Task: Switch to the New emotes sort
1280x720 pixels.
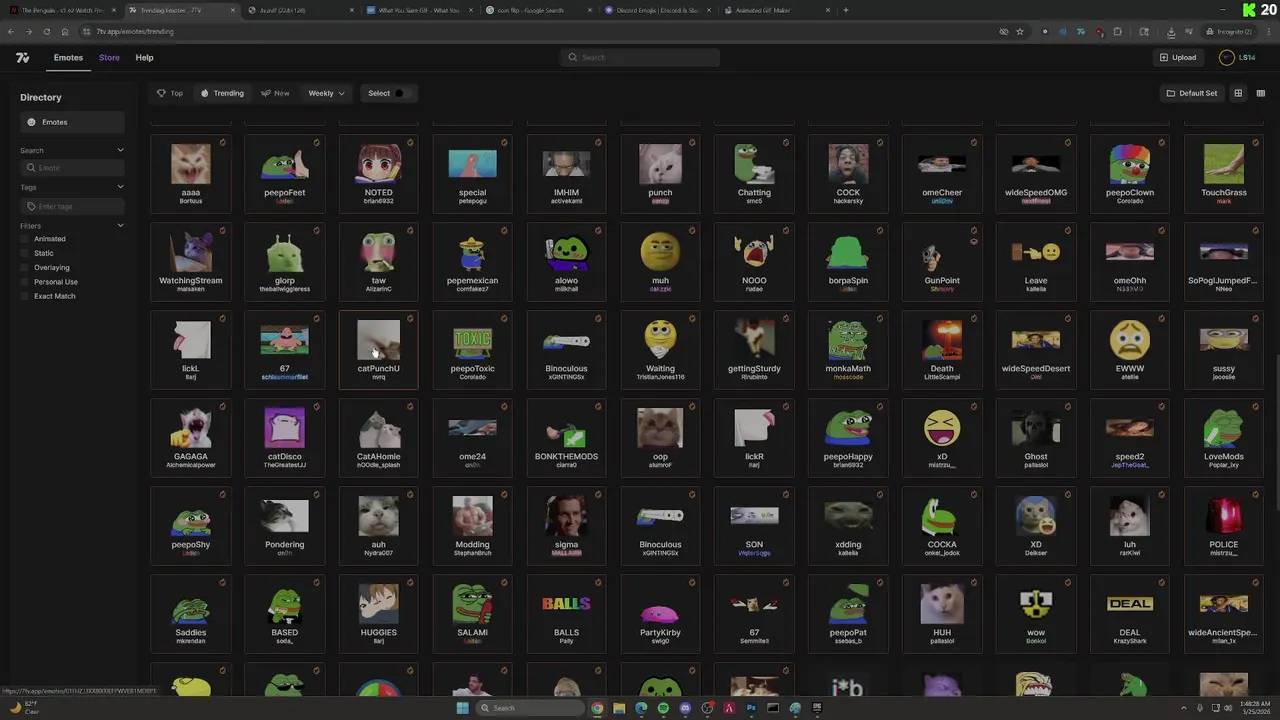Action: pyautogui.click(x=275, y=93)
